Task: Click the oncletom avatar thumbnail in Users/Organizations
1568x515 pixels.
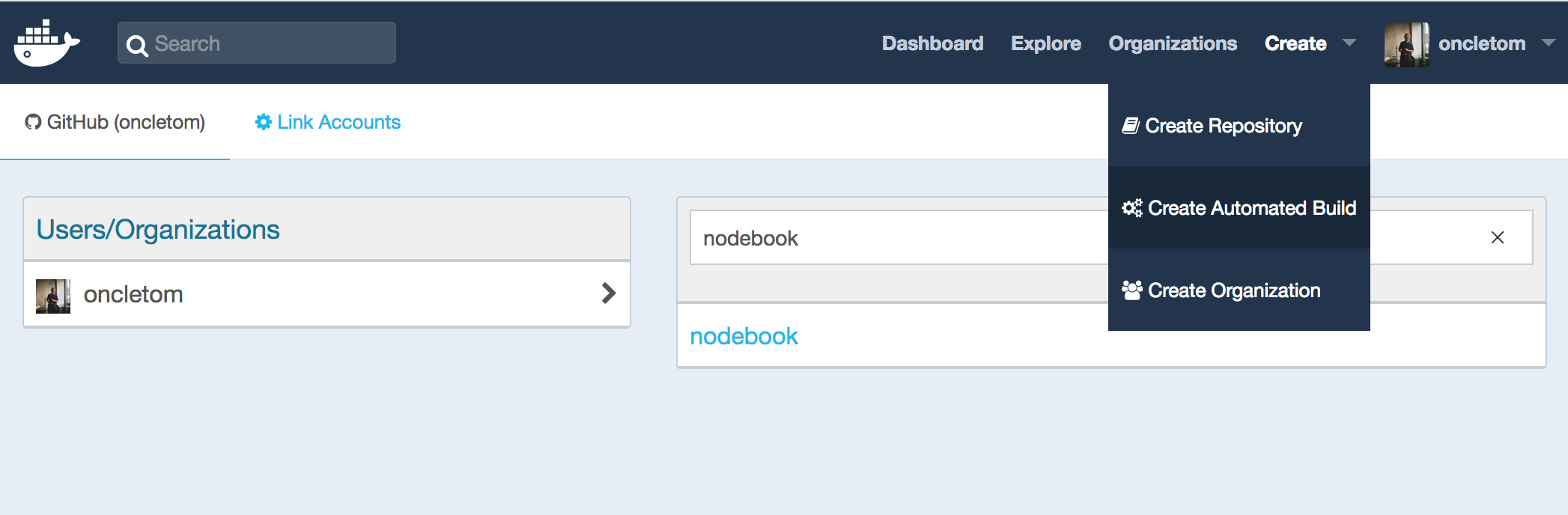Action: 52,293
